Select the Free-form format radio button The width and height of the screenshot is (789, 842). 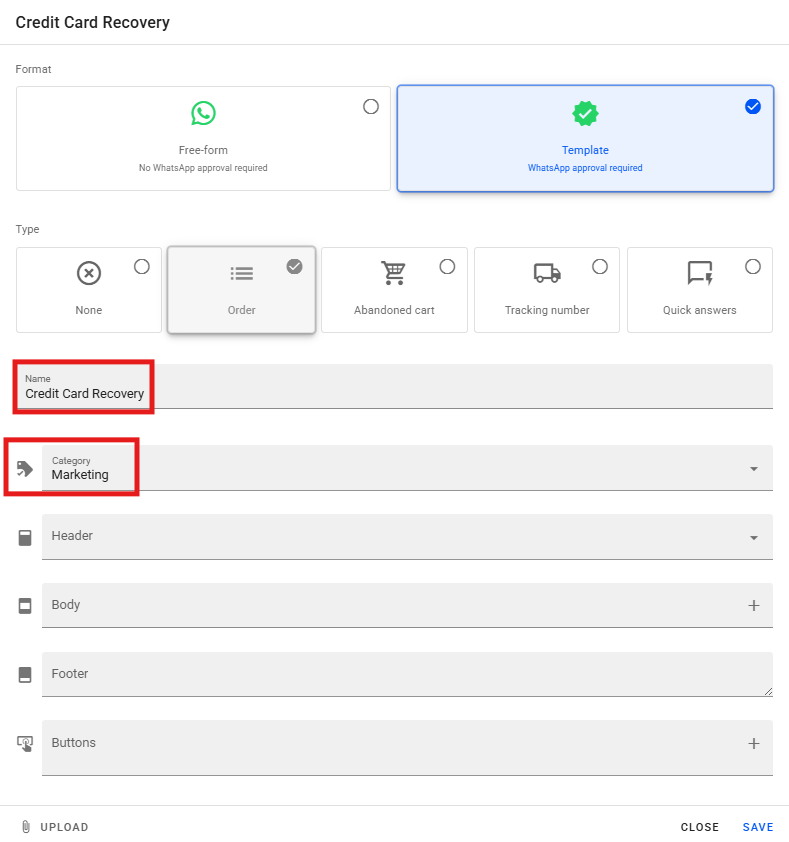pos(371,106)
